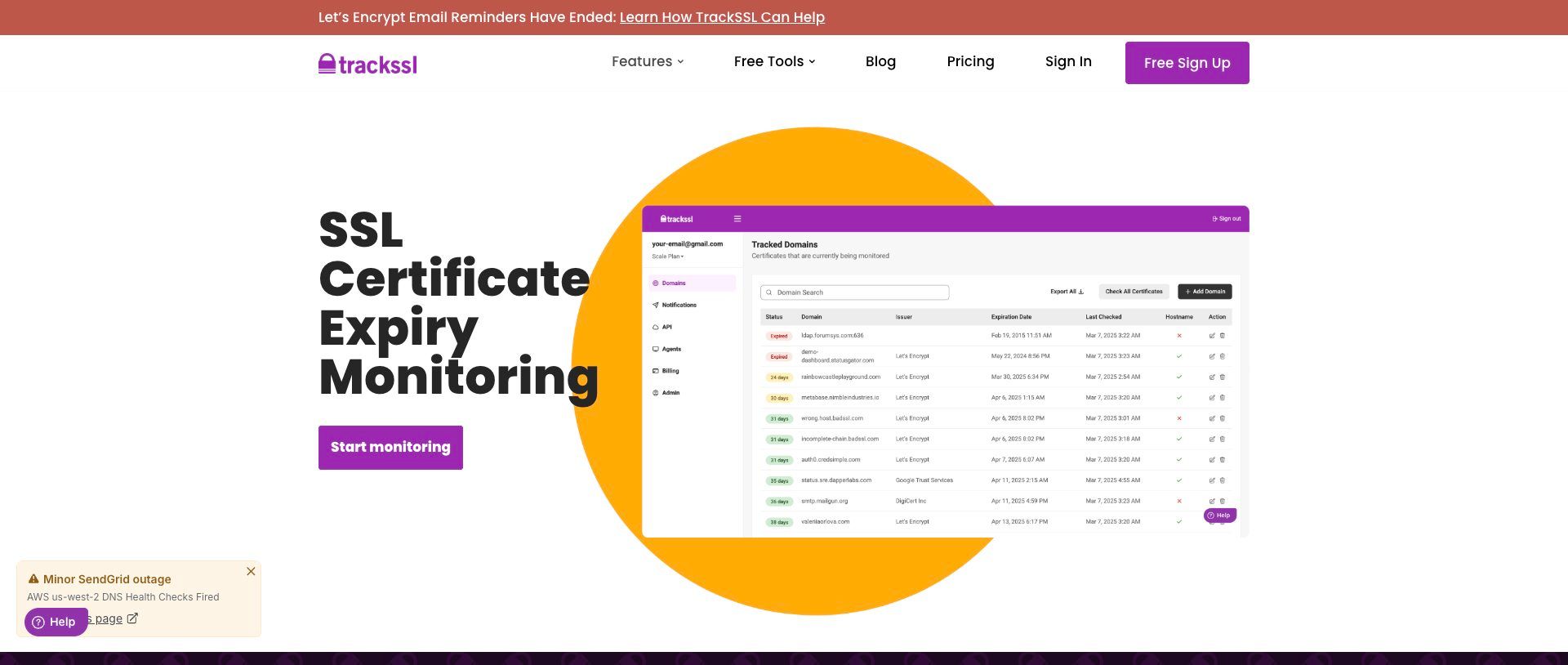Select Billing in the preview sidebar

point(666,371)
